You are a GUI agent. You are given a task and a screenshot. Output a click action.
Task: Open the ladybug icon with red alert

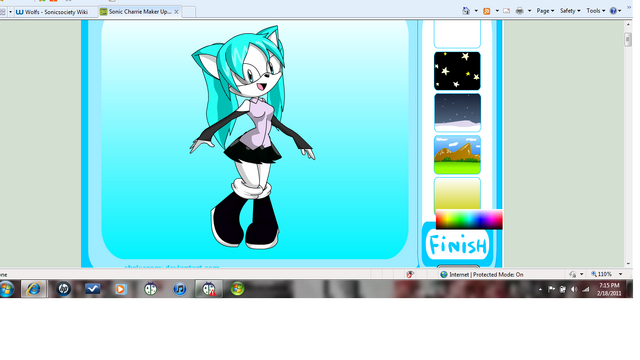coord(209,289)
